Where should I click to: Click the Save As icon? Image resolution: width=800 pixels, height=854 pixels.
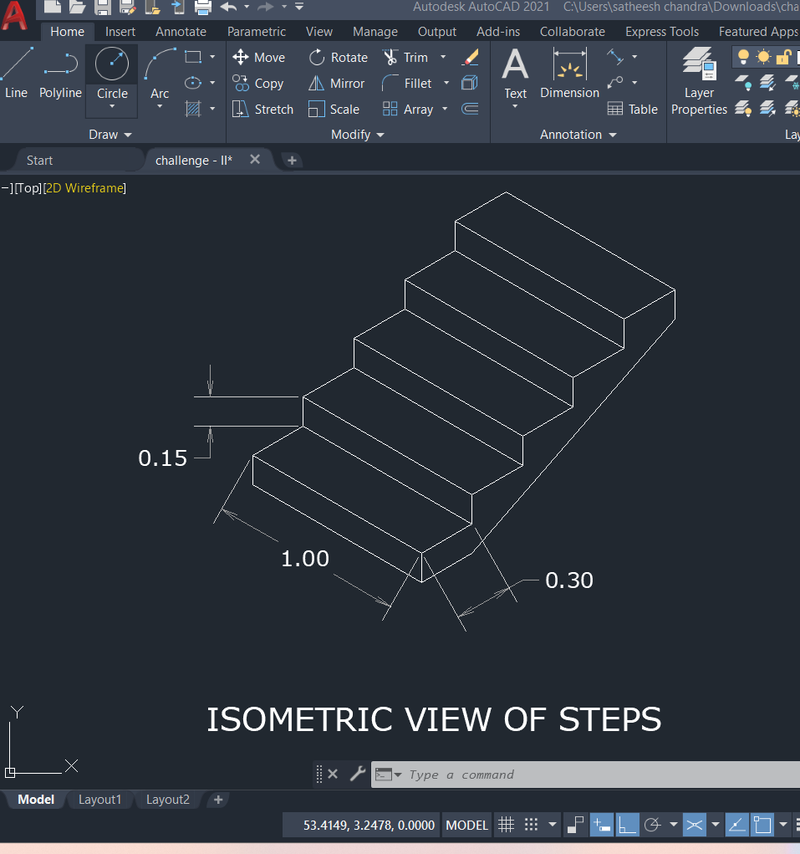tap(127, 7)
